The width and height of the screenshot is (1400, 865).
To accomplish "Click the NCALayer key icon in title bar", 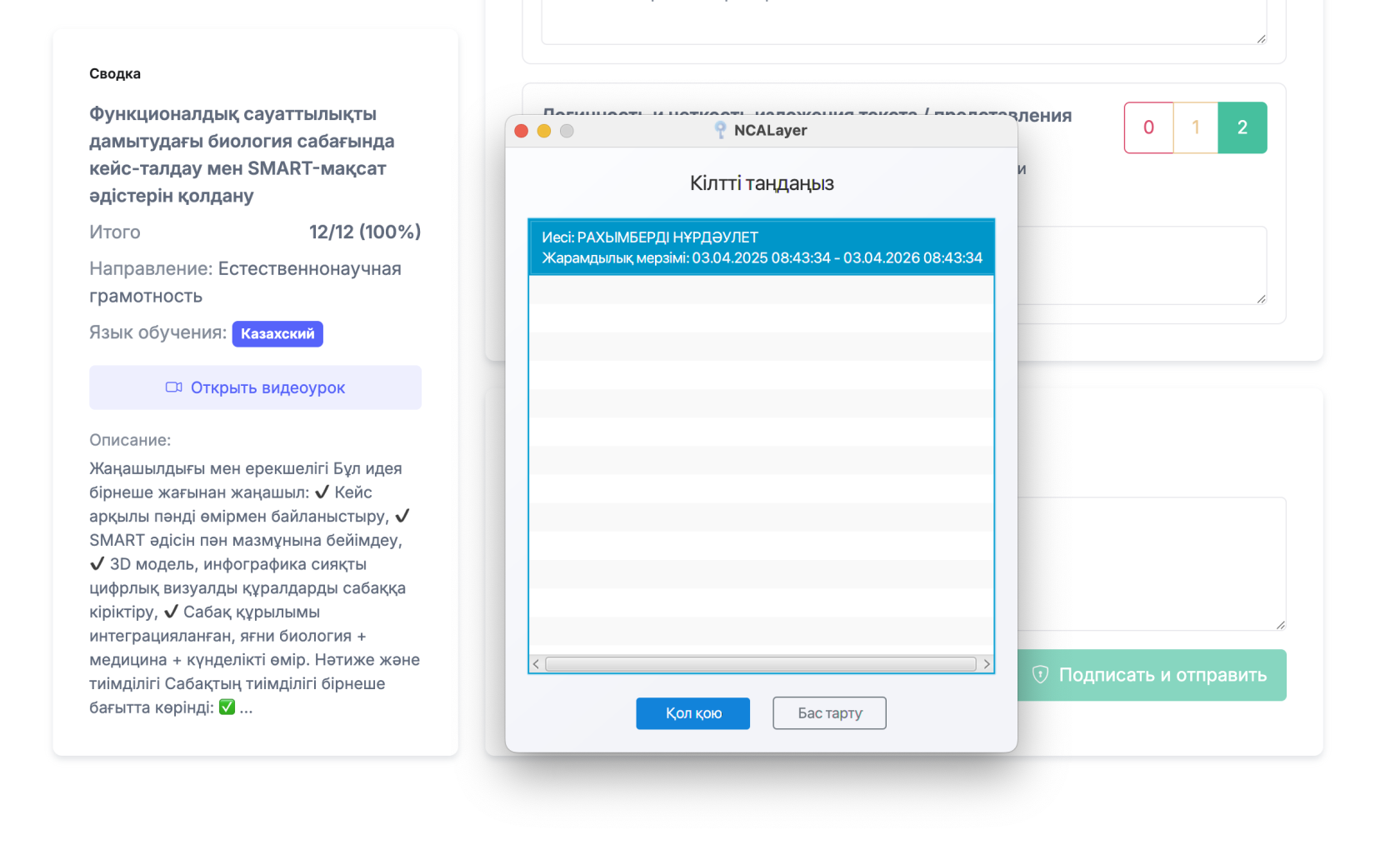I will click(720, 130).
